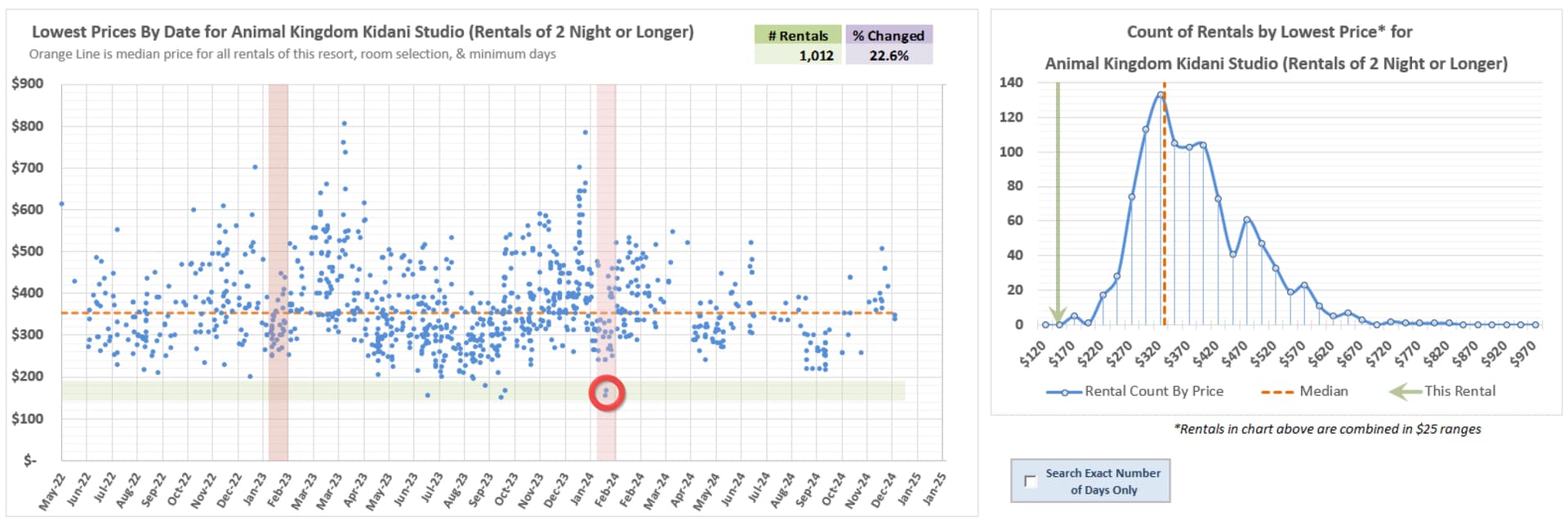Click the Lowest Prices By Date chart title
Viewport: 1568px width, 521px height.
(x=363, y=32)
